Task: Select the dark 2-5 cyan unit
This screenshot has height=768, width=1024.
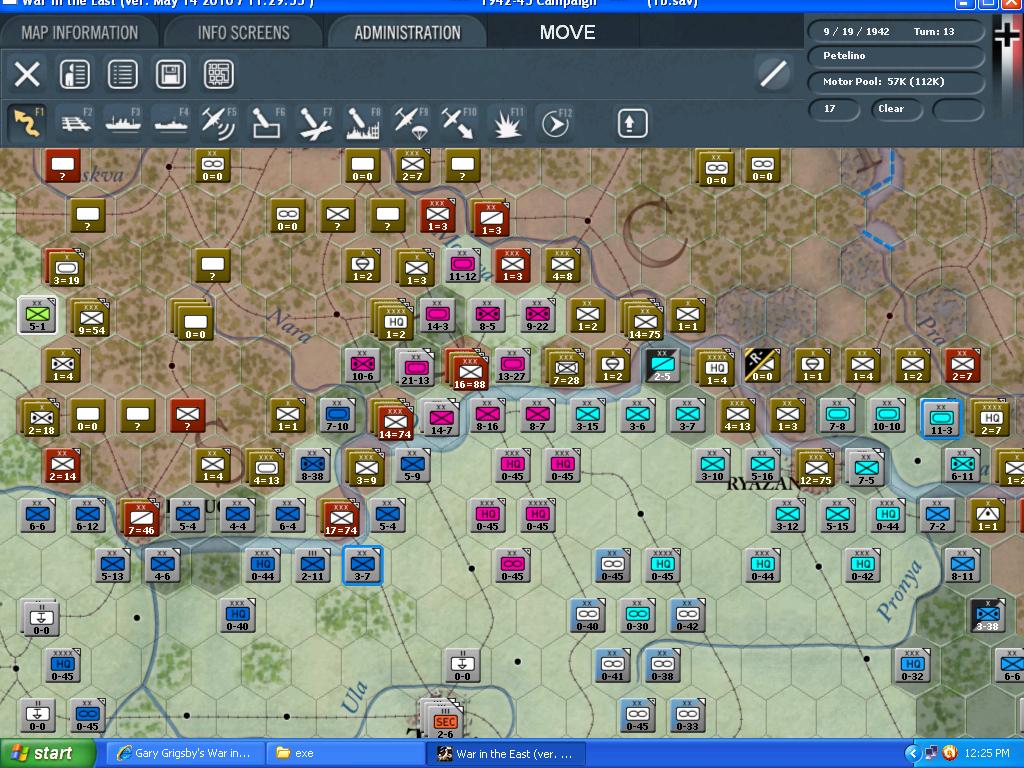Action: [662, 366]
